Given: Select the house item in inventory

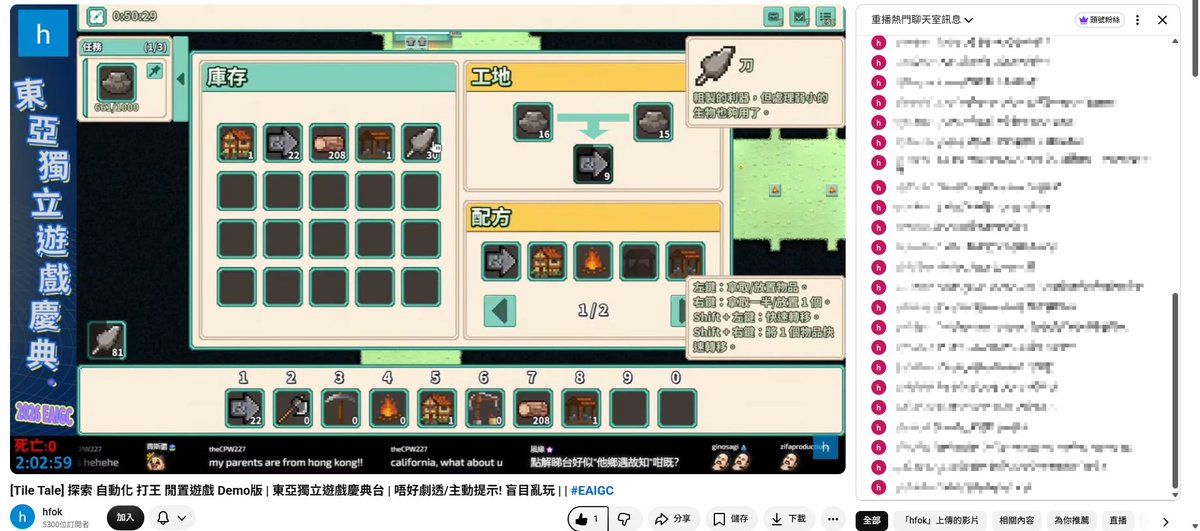Looking at the screenshot, I should click(237, 143).
